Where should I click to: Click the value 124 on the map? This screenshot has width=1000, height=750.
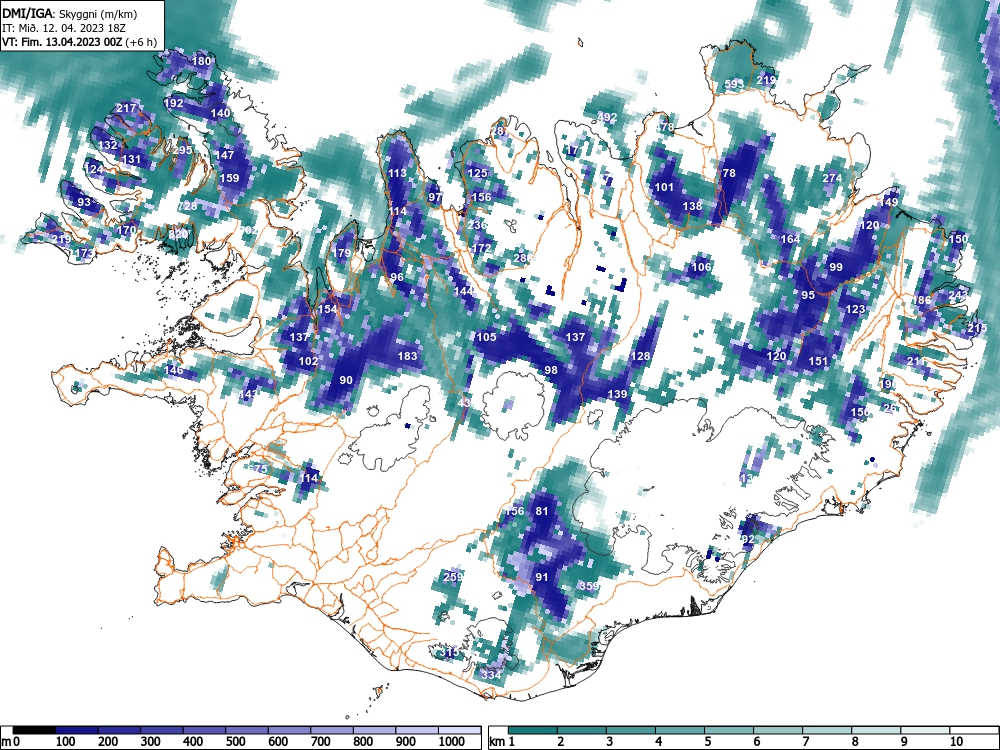94,169
